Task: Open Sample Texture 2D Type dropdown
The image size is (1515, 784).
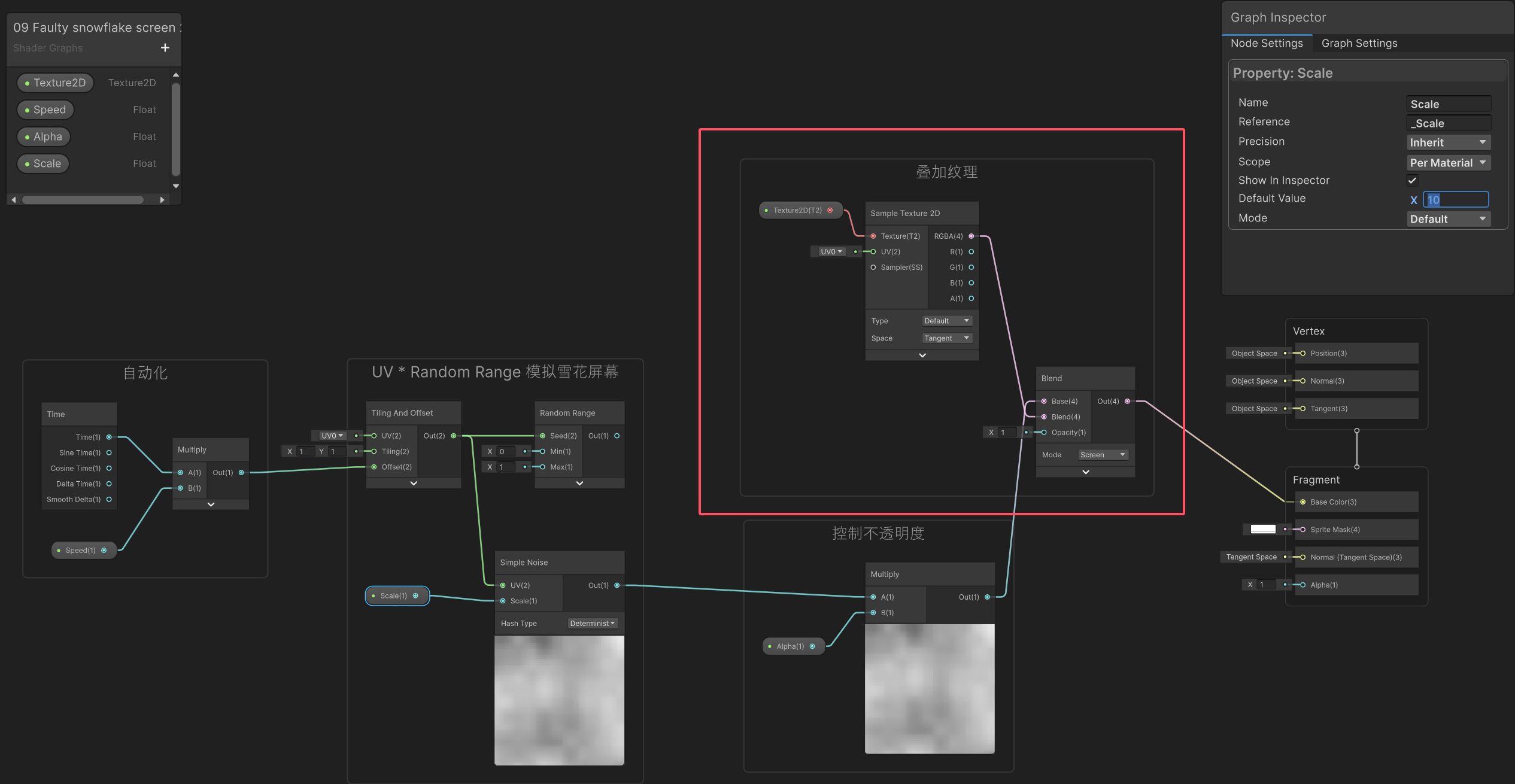Action: point(947,321)
